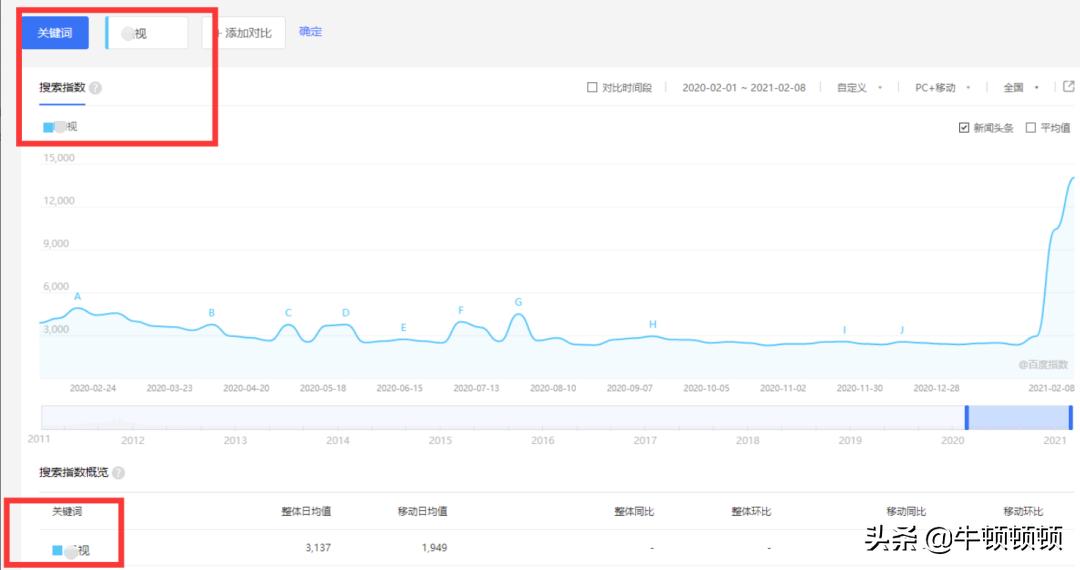Click the 移动日均值 column header
The image size is (1080, 570).
[423, 511]
